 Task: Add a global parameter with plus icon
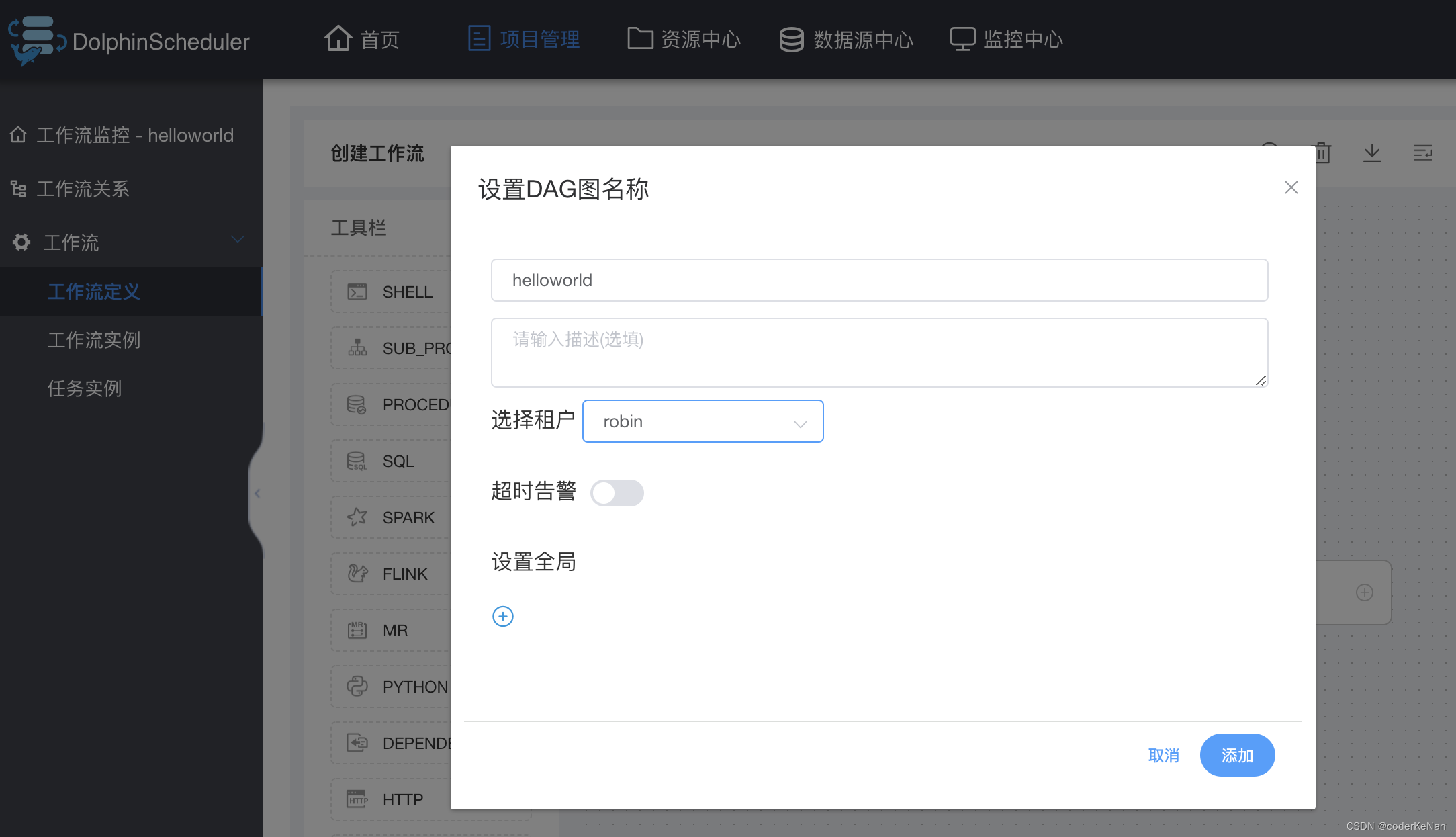[502, 616]
